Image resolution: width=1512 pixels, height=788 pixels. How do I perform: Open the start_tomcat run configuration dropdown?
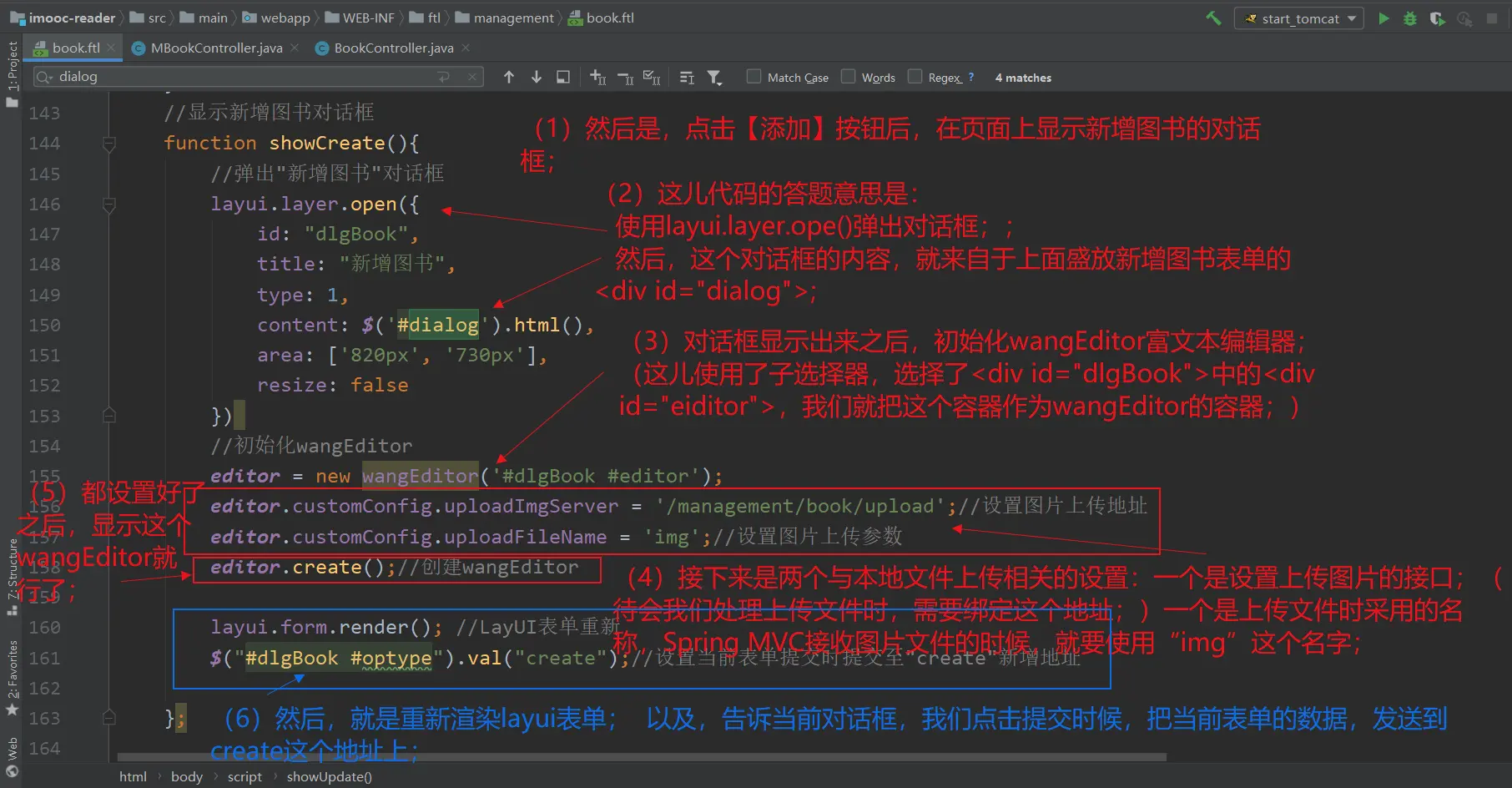[1299, 18]
